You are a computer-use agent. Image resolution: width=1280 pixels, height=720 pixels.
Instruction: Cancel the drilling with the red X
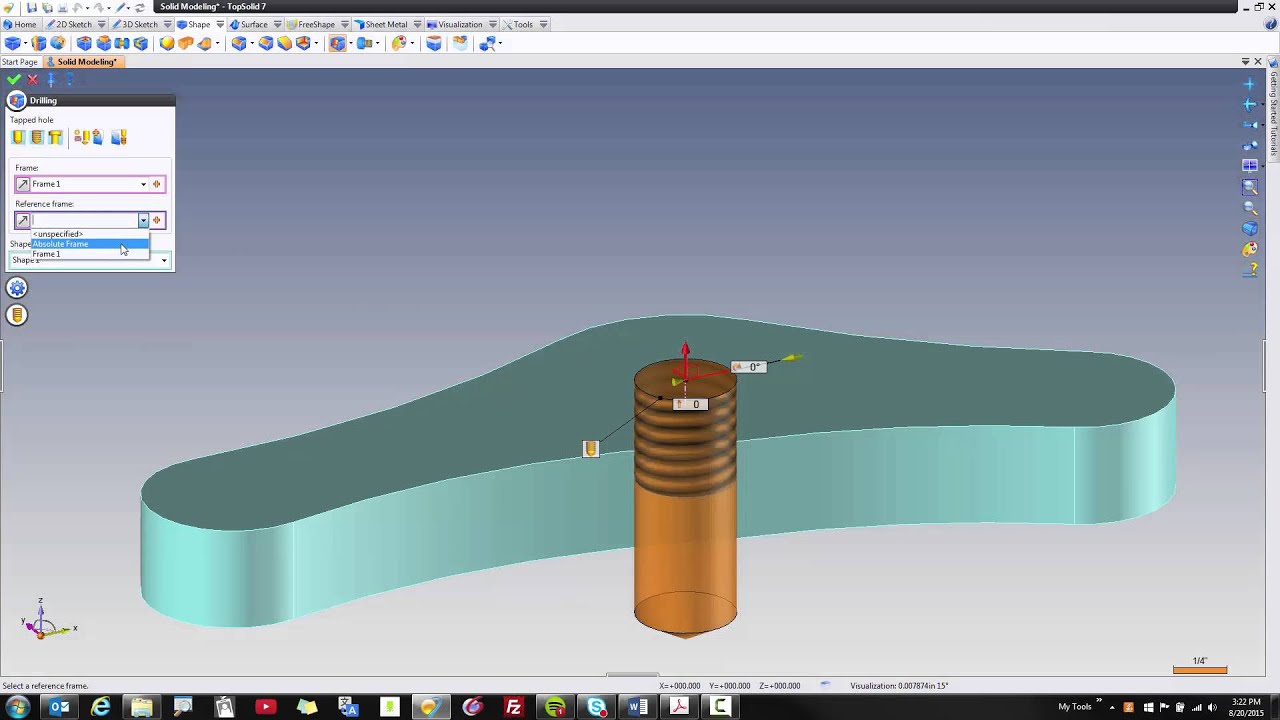(x=33, y=79)
